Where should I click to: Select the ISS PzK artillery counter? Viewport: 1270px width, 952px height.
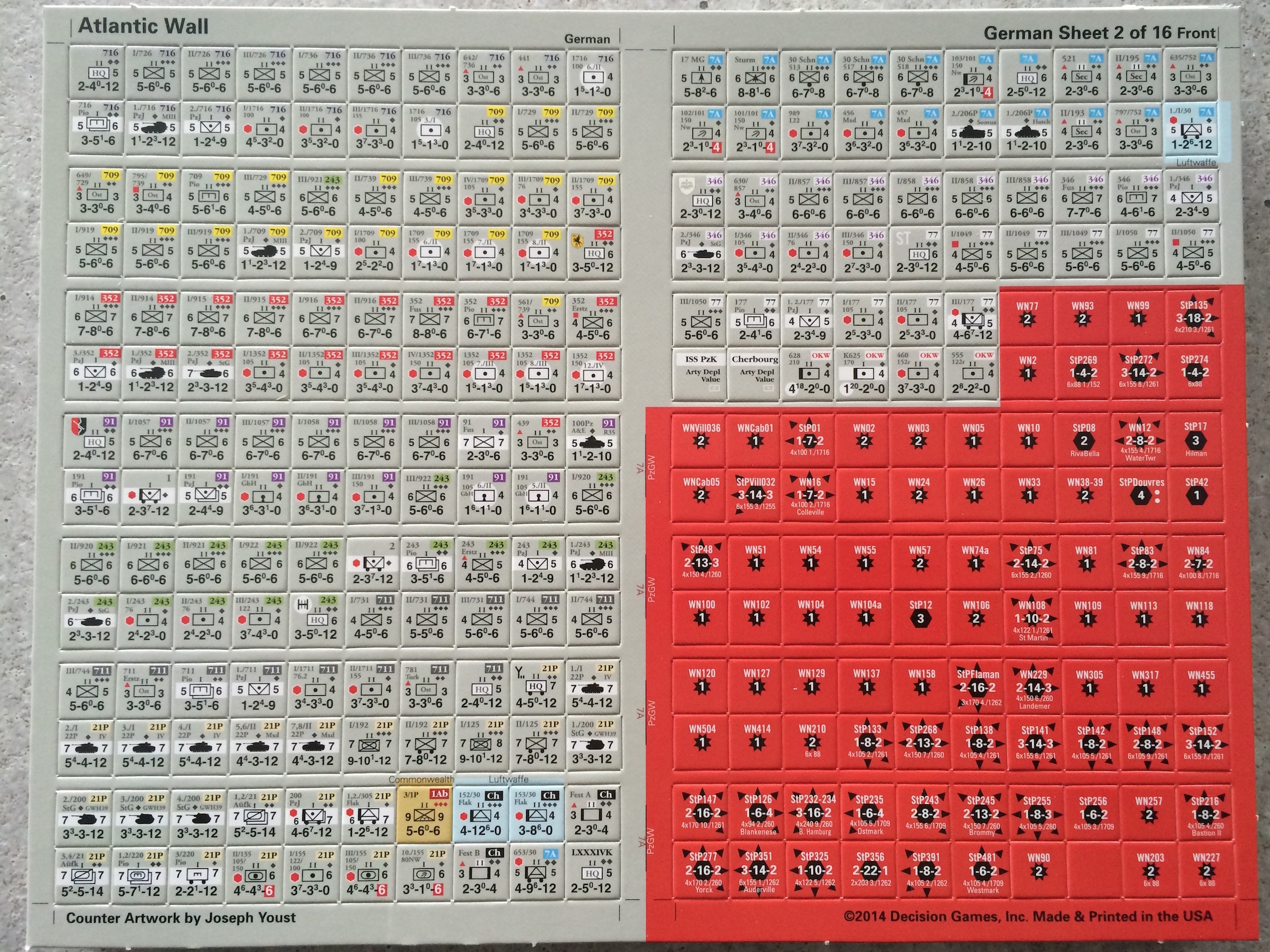tap(700, 373)
